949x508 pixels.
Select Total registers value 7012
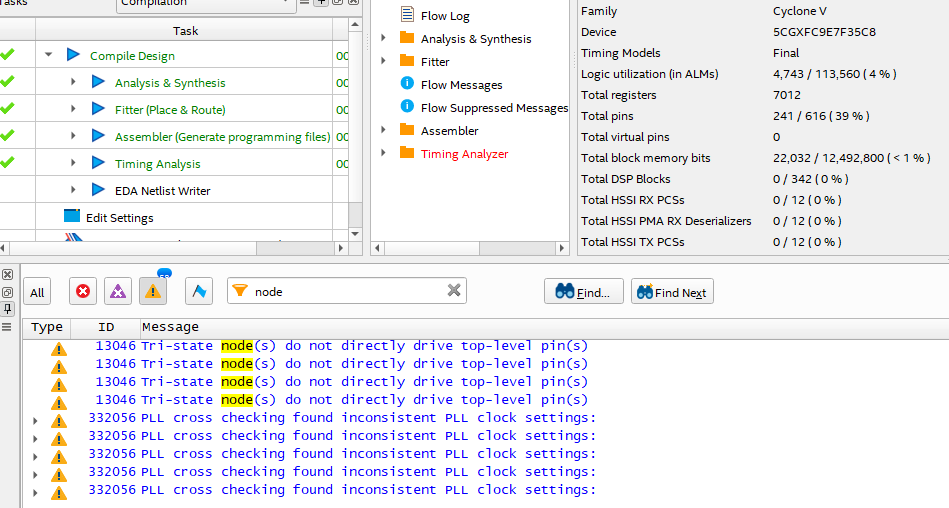(786, 95)
